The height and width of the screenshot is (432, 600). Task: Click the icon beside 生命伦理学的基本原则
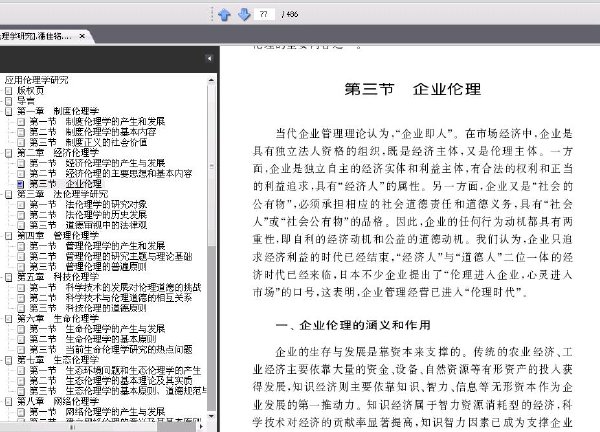pyautogui.click(x=21, y=339)
